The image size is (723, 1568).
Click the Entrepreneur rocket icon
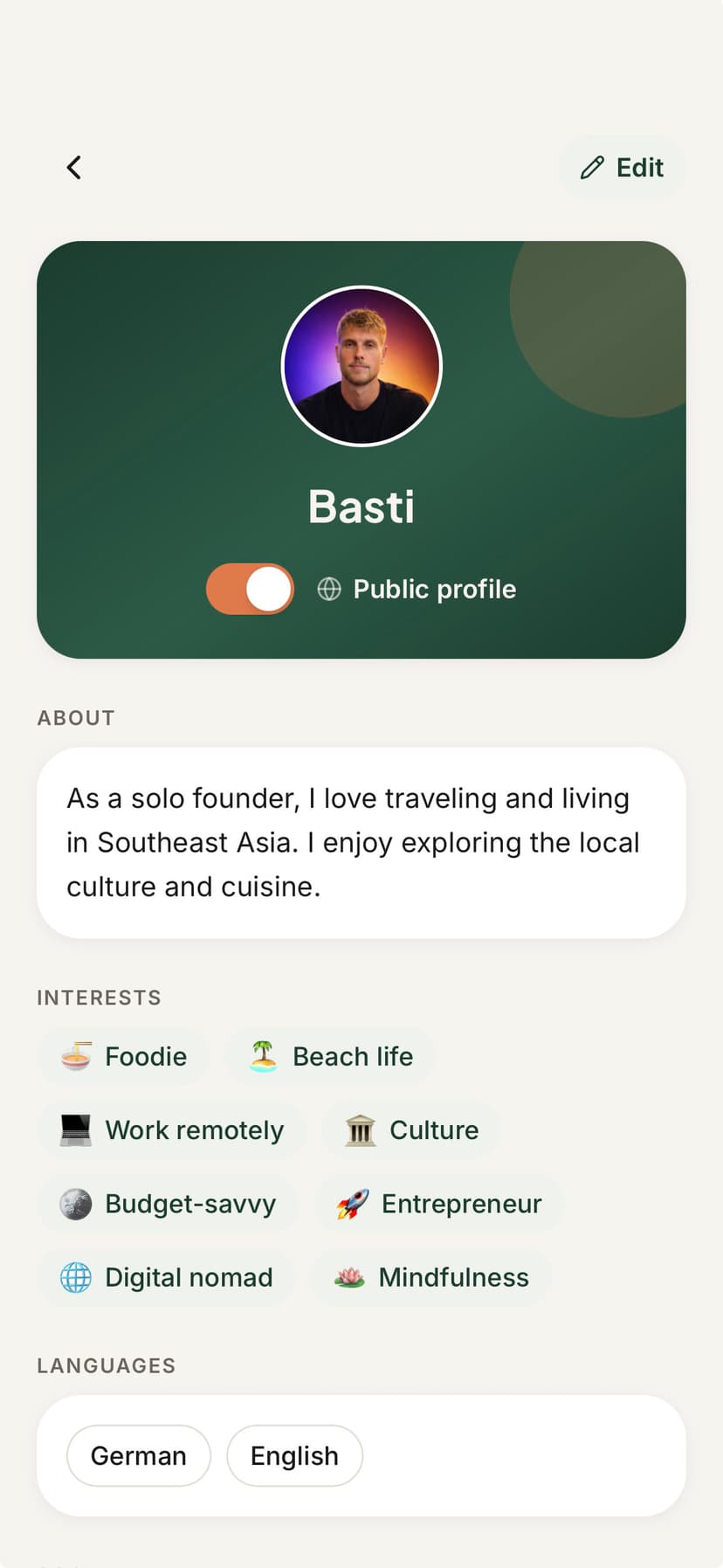pos(353,1204)
